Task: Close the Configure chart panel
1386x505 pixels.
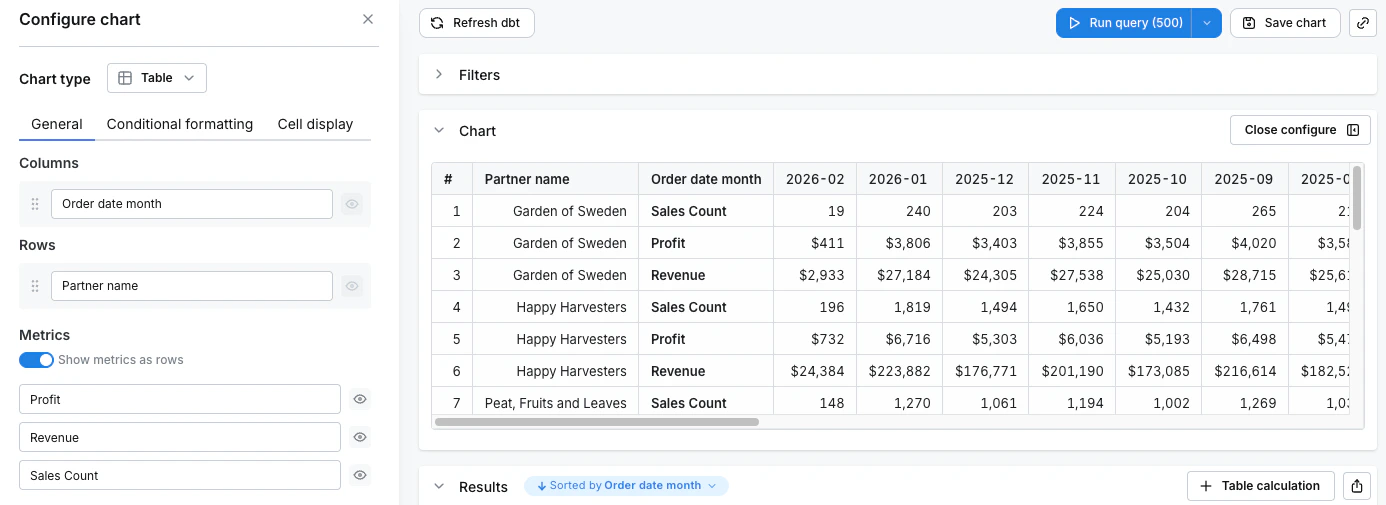Action: 368,19
